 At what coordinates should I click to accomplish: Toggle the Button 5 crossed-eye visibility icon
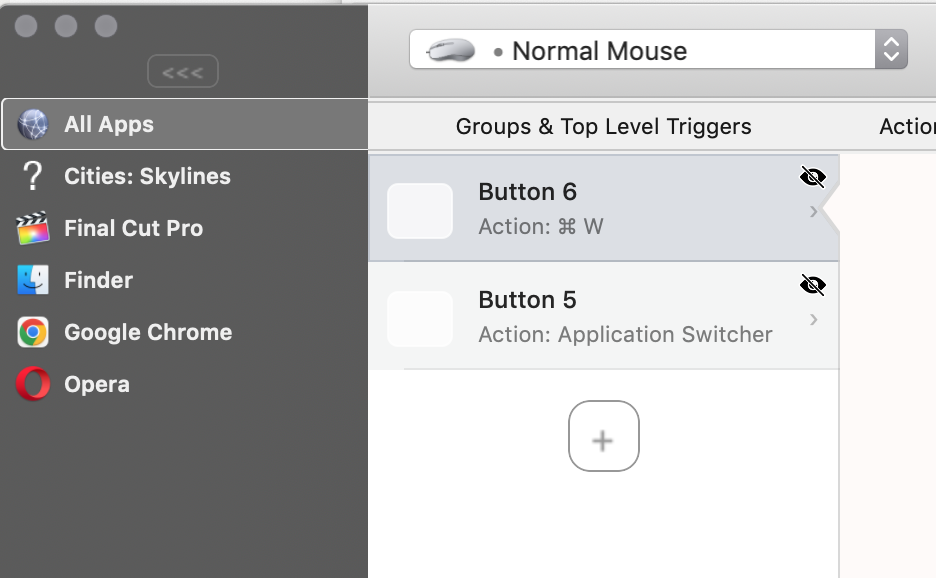pos(813,286)
